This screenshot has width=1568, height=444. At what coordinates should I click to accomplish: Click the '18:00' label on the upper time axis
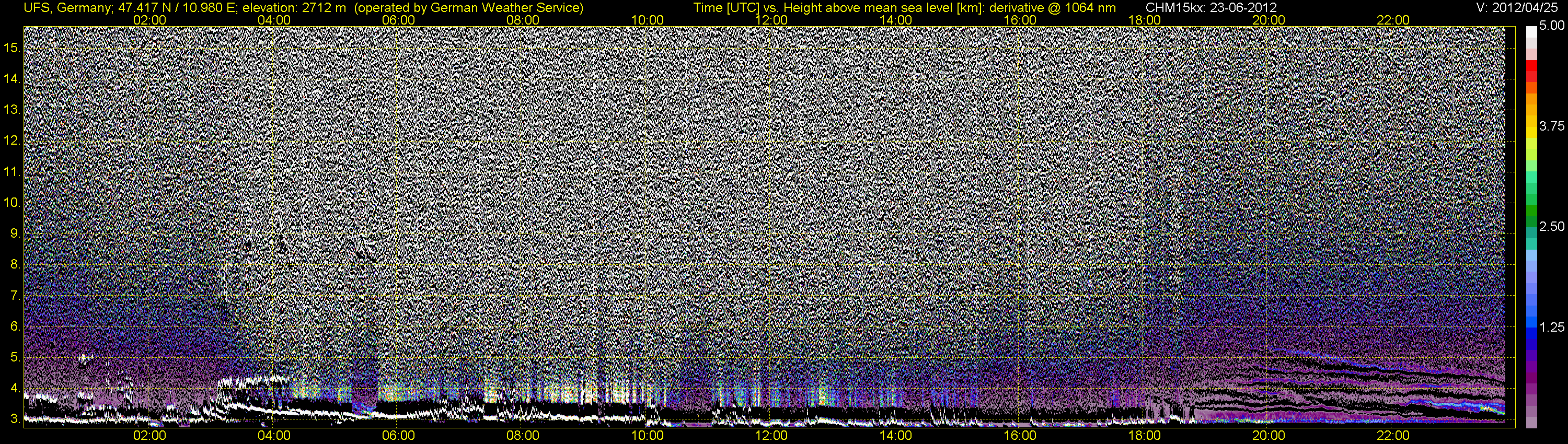[1144, 20]
